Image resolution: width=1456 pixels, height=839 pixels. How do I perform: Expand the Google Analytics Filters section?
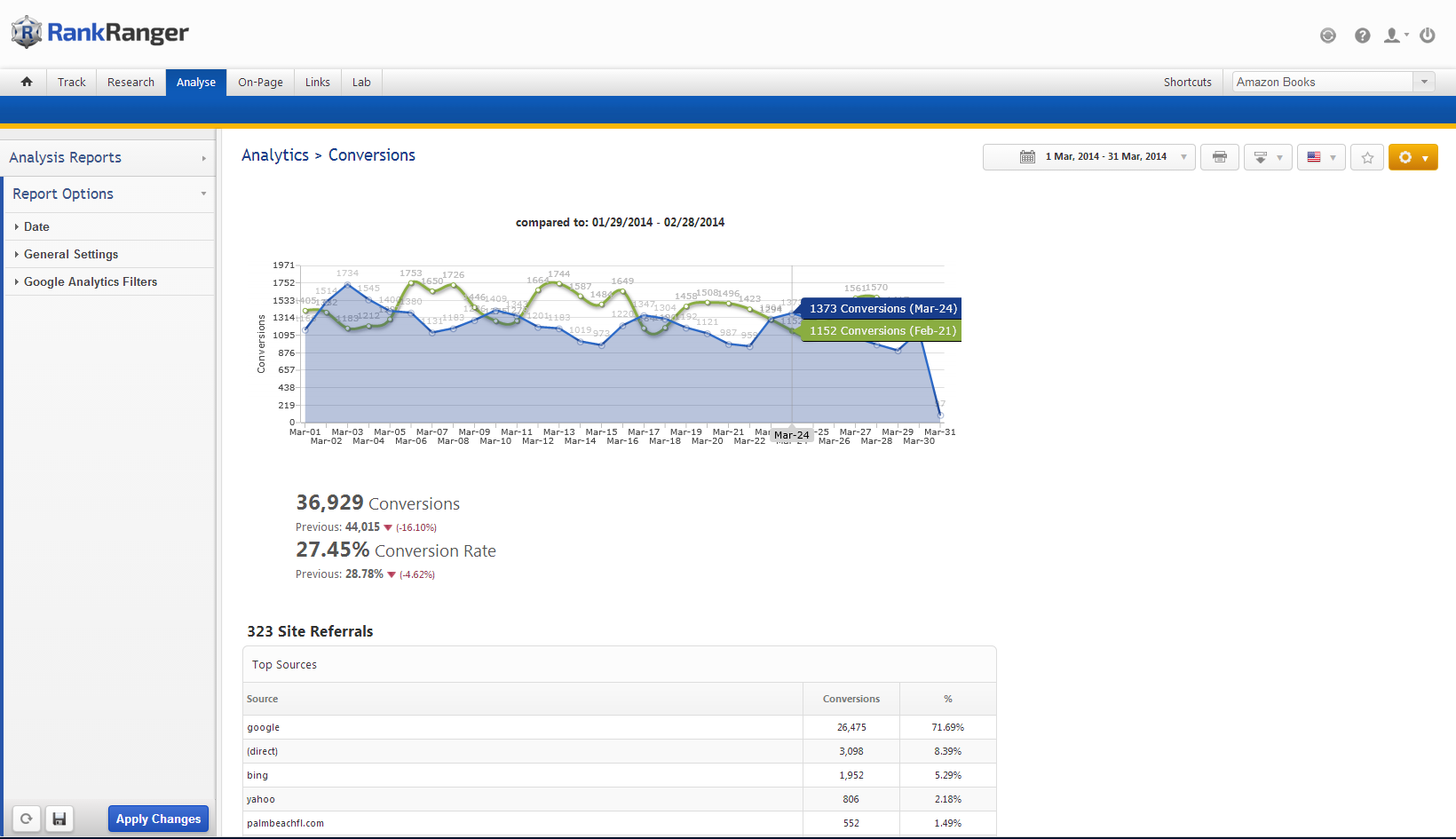tap(90, 281)
